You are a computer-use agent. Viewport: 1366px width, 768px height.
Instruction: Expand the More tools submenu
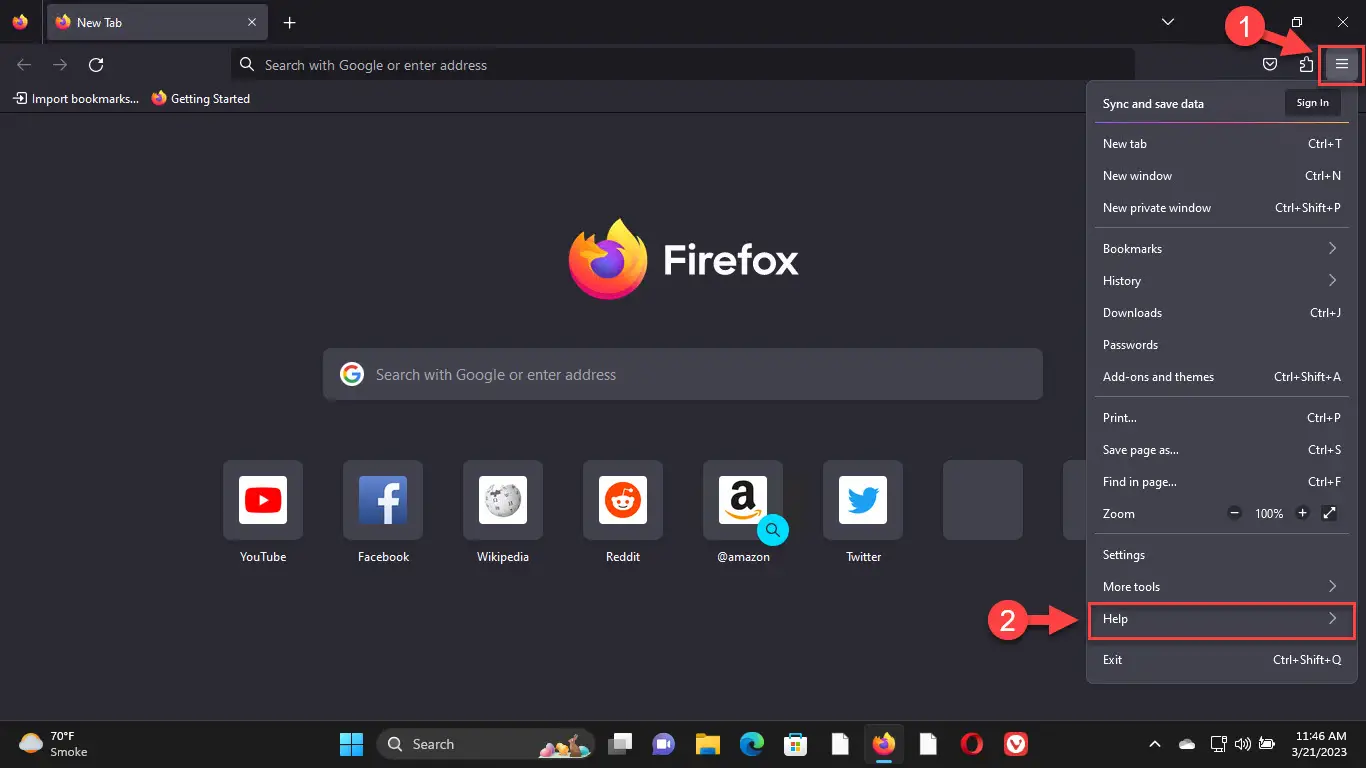(x=1222, y=587)
